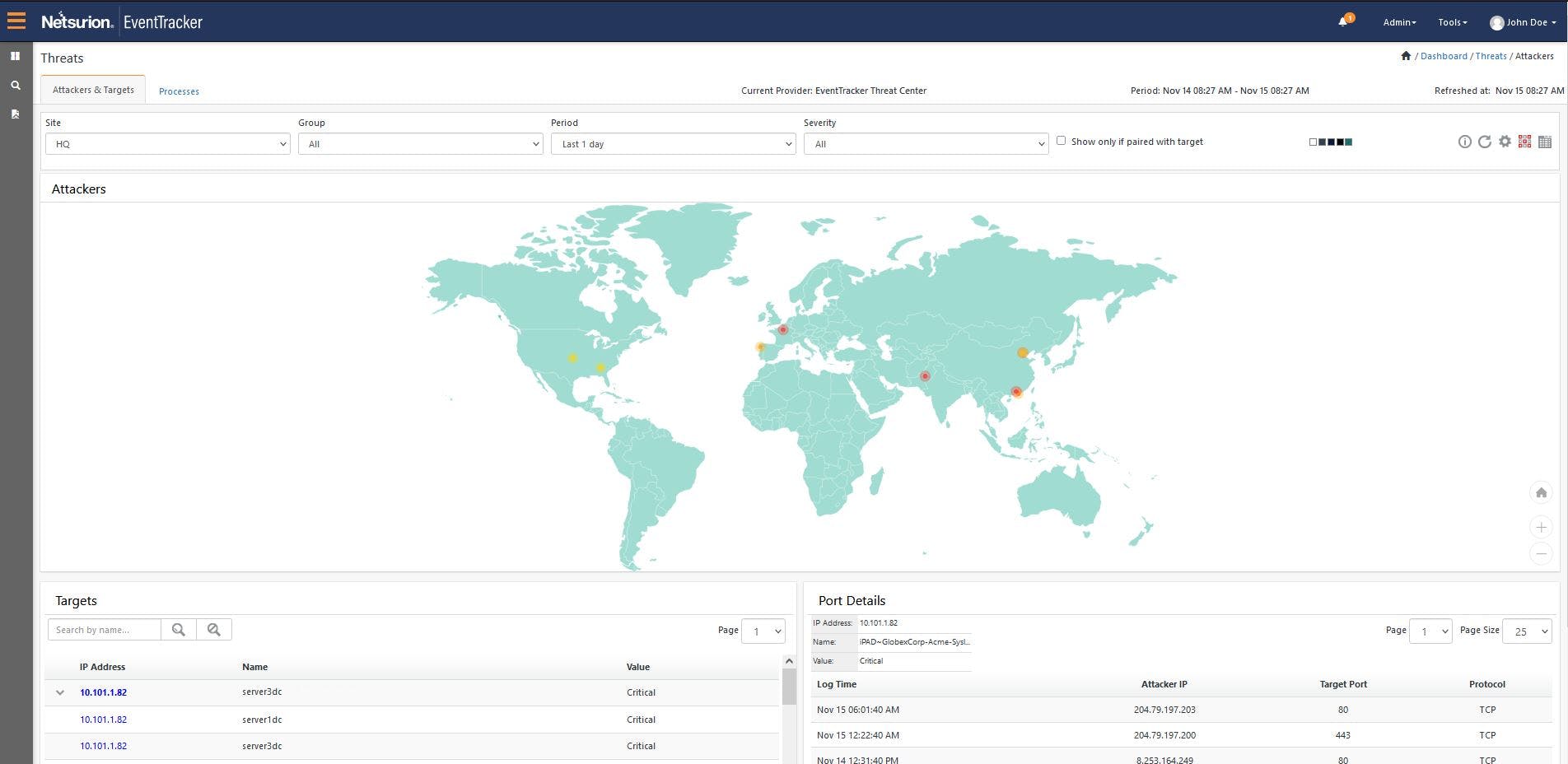Refresh the Attackers dashboard
The width and height of the screenshot is (1568, 764).
tap(1485, 142)
